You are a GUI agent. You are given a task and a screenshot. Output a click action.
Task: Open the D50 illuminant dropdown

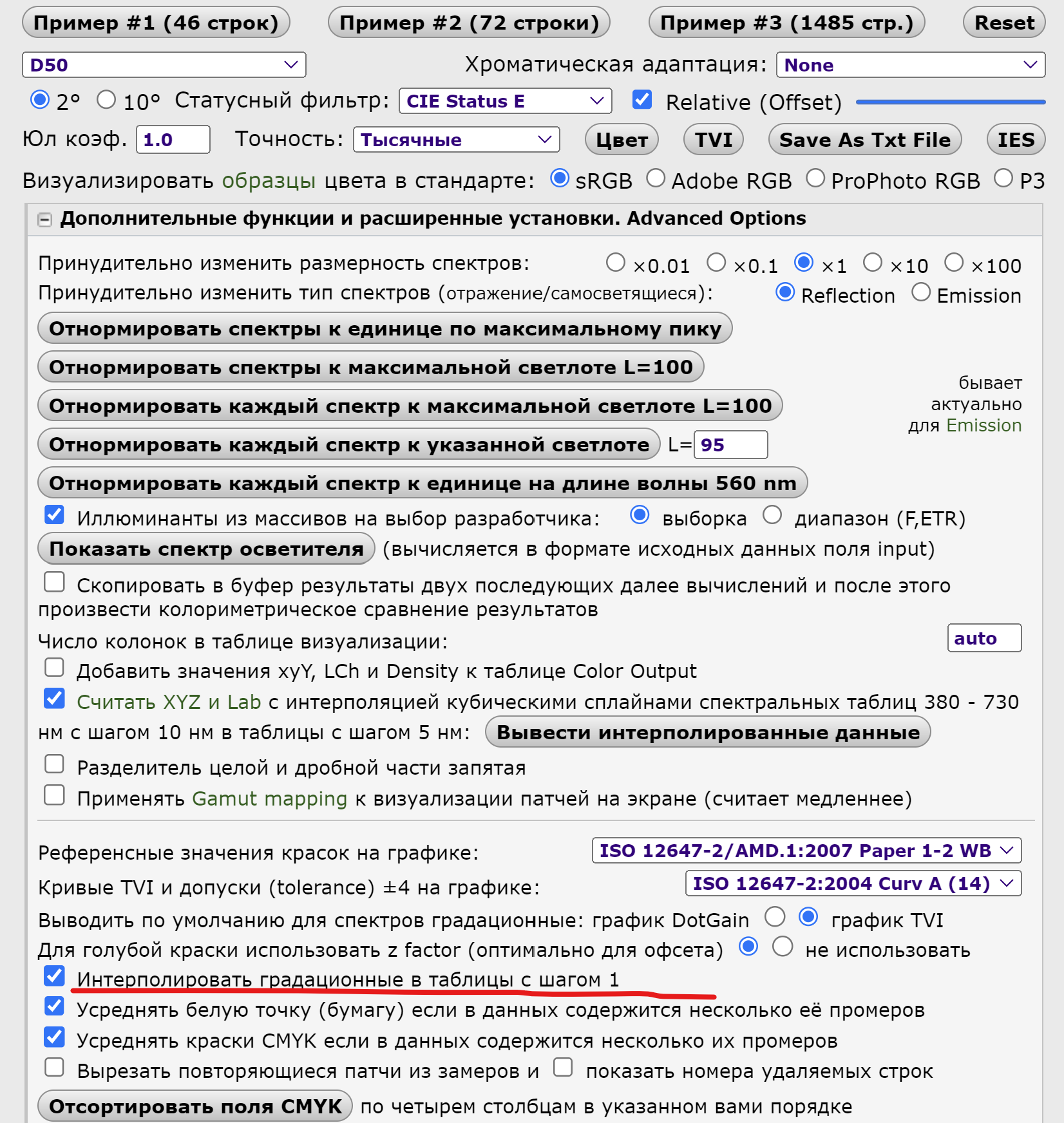pyautogui.click(x=164, y=65)
